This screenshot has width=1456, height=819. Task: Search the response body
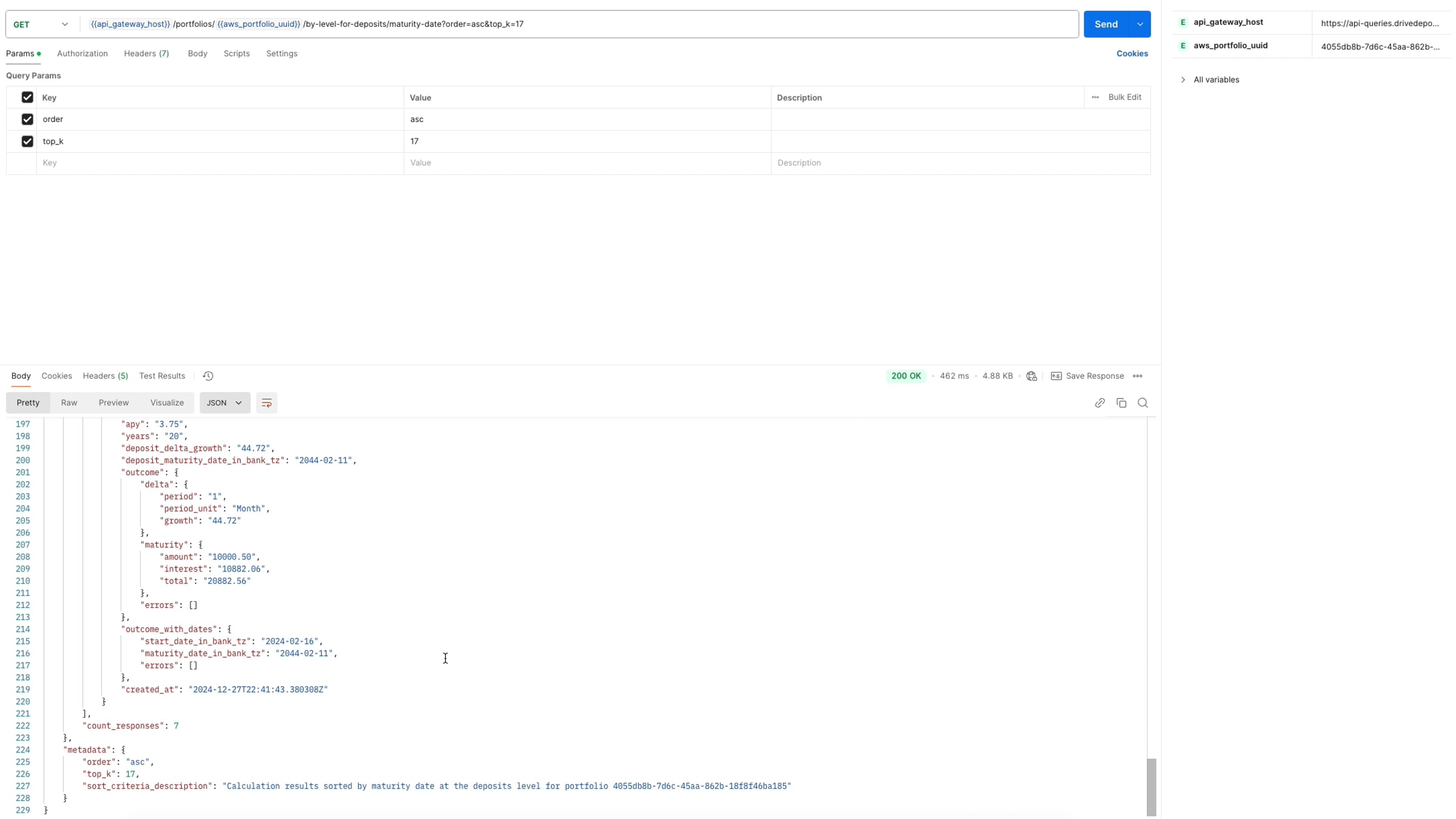click(1143, 403)
